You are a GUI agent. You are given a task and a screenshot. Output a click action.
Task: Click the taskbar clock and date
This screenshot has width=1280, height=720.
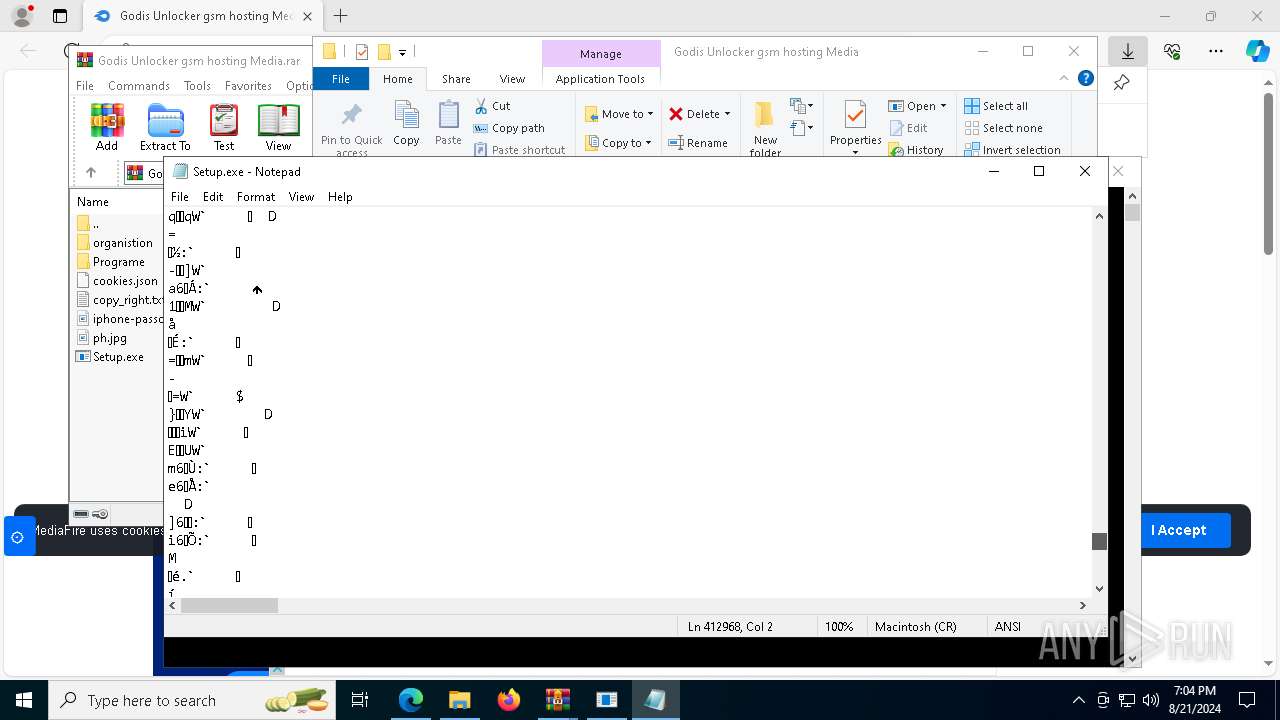(1195, 700)
